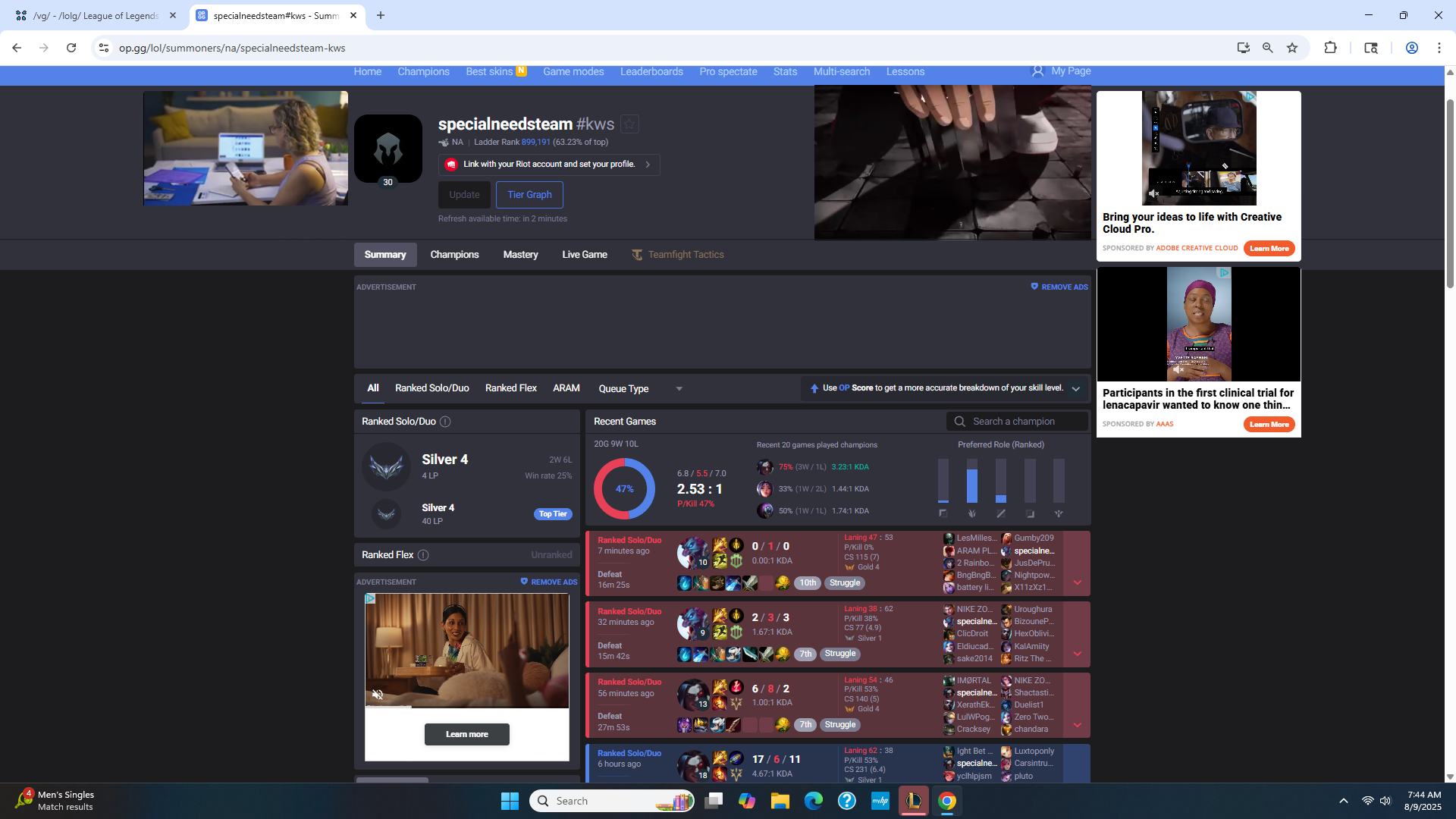Viewport: 1456px width, 819px height.
Task: Click the 10th Struggle badge in first match
Action: [830, 583]
